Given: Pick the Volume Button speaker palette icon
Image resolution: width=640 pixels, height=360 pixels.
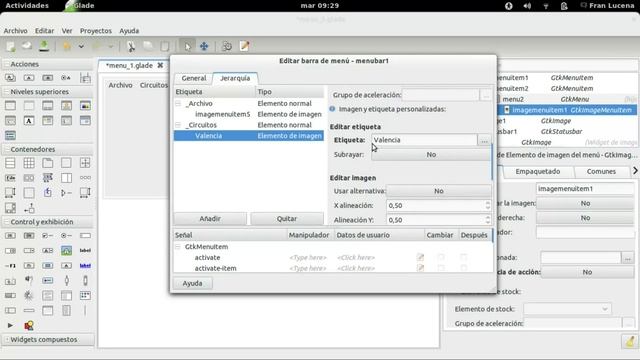Looking at the screenshot, I should pyautogui.click(x=29, y=280).
